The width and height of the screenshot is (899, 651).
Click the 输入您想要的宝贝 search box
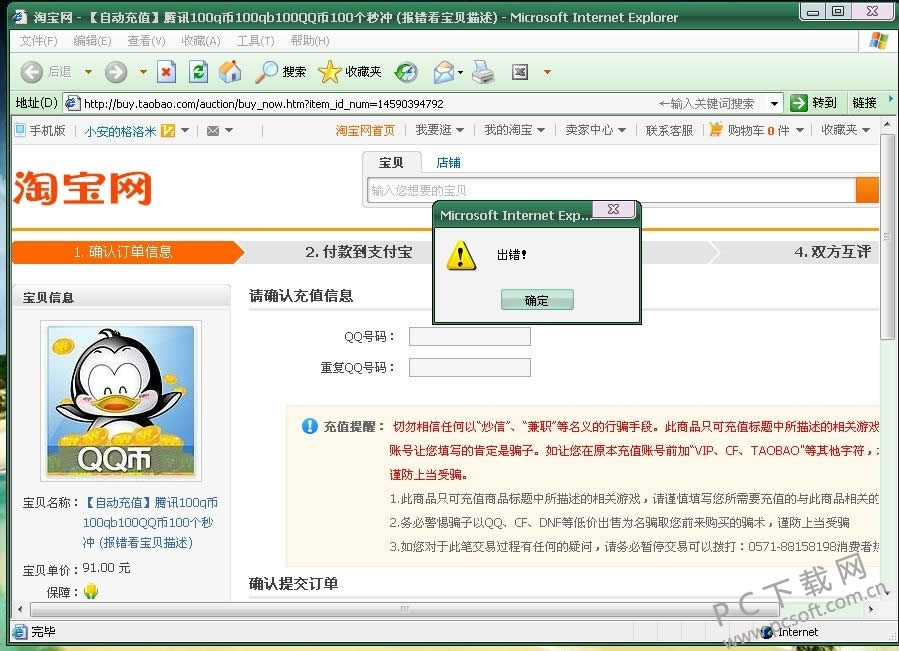pos(611,190)
